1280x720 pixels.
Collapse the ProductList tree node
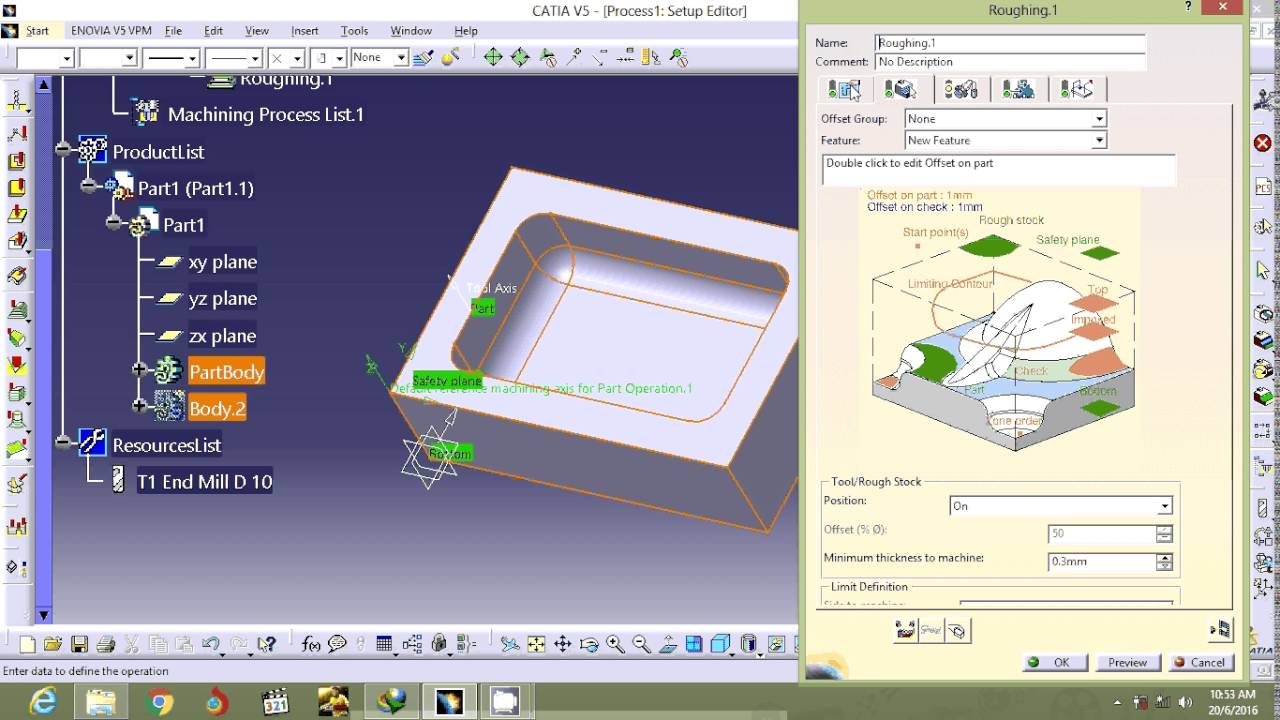64,151
